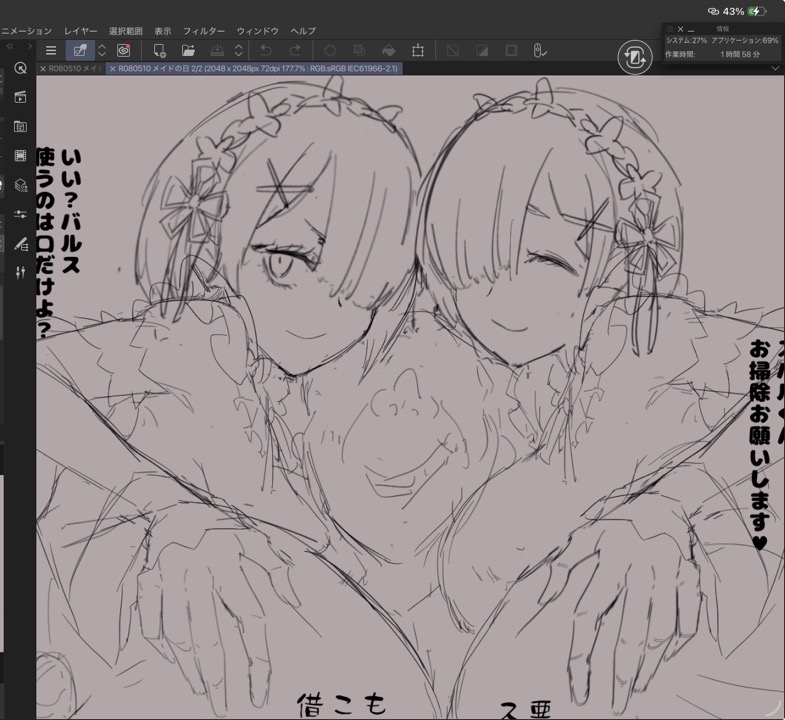The width and height of the screenshot is (785, 720).
Task: Click the 1時間58分 elapsed time value
Action: [x=740, y=54]
